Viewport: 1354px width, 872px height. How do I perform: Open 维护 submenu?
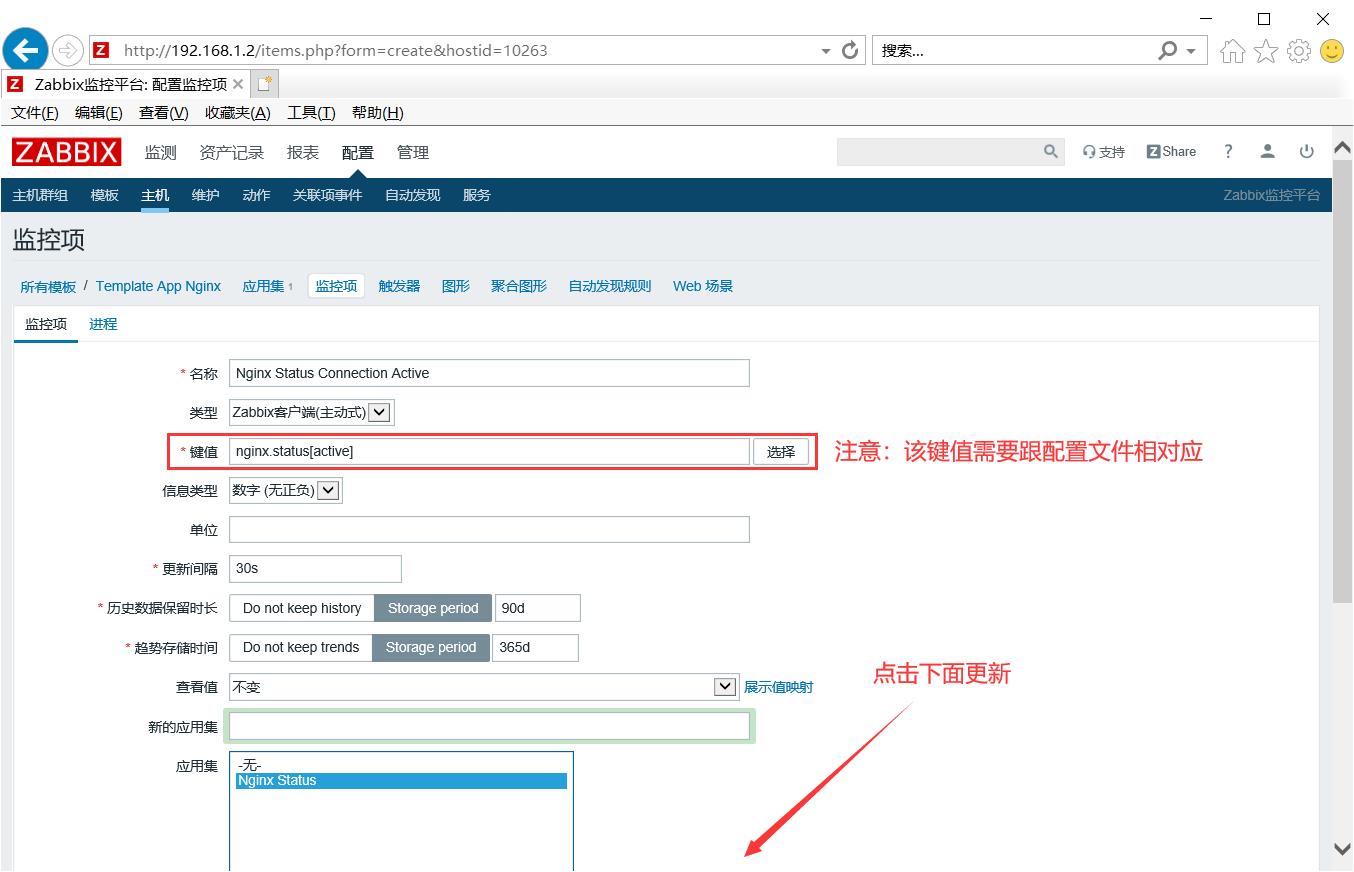[205, 195]
